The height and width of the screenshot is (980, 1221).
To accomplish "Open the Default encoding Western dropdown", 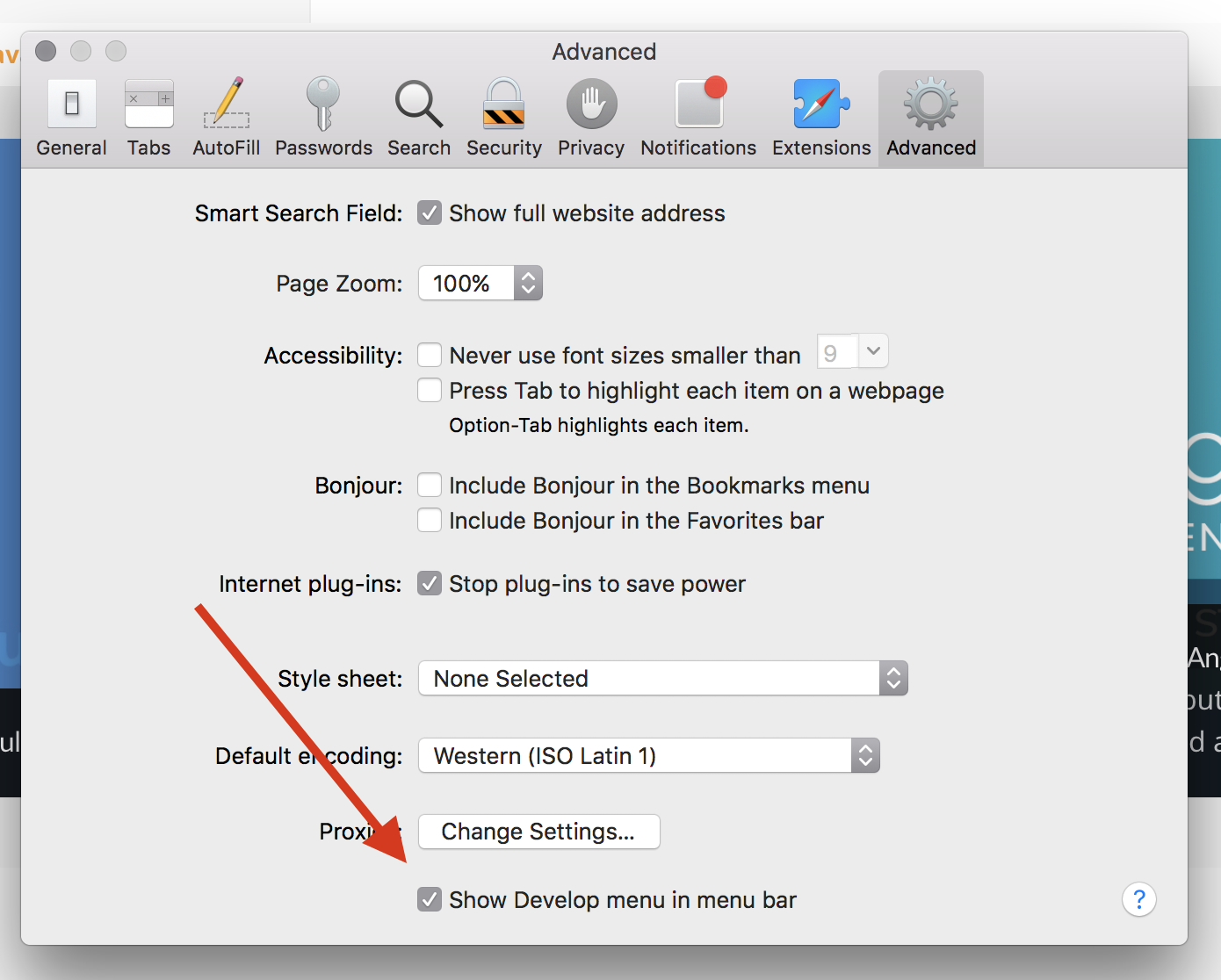I will coord(649,755).
